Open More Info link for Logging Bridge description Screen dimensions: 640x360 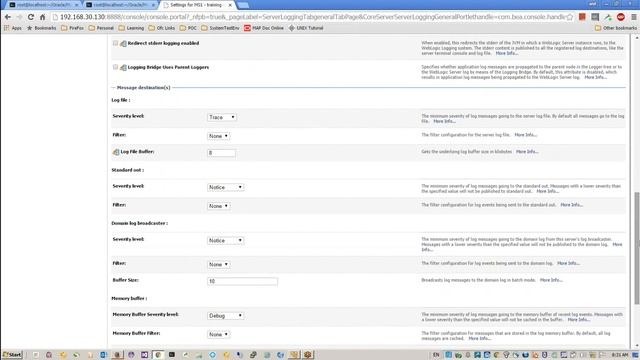(x=595, y=77)
